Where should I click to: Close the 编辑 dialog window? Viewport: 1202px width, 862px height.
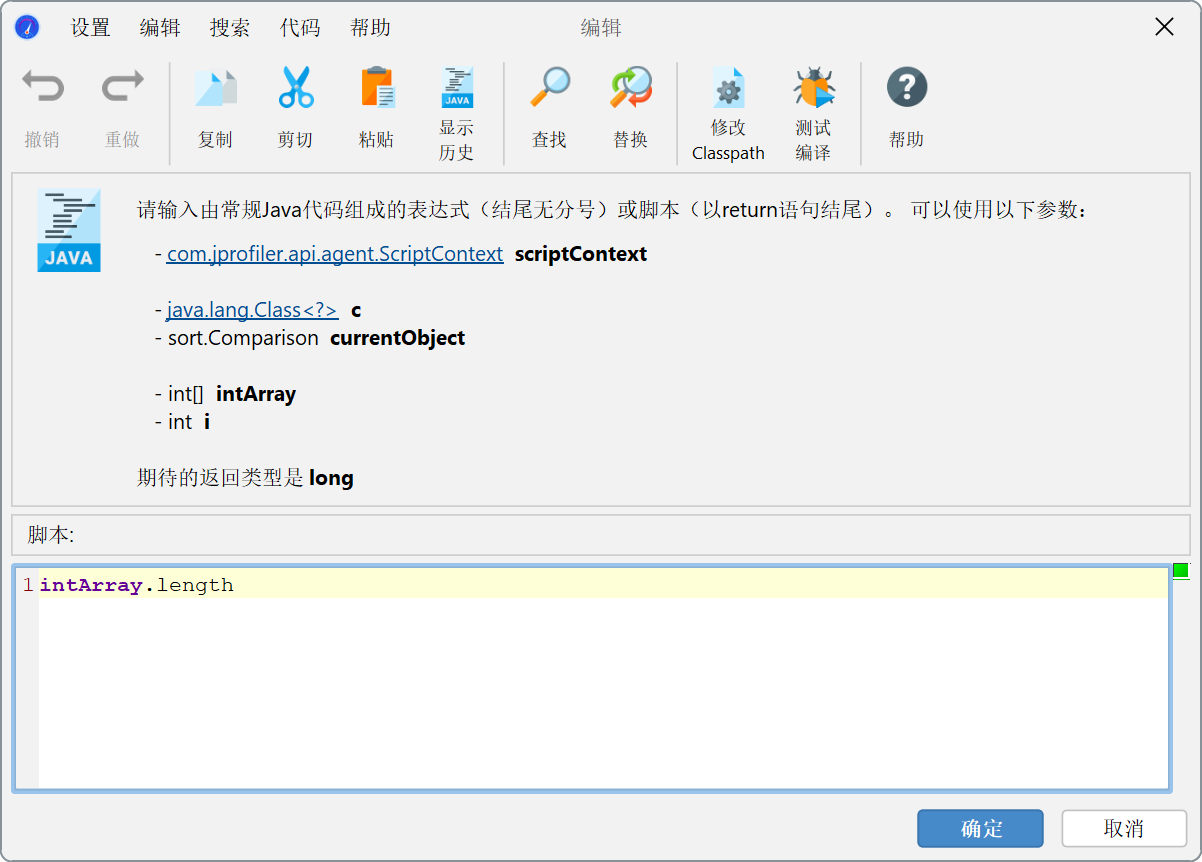pyautogui.click(x=1164, y=27)
